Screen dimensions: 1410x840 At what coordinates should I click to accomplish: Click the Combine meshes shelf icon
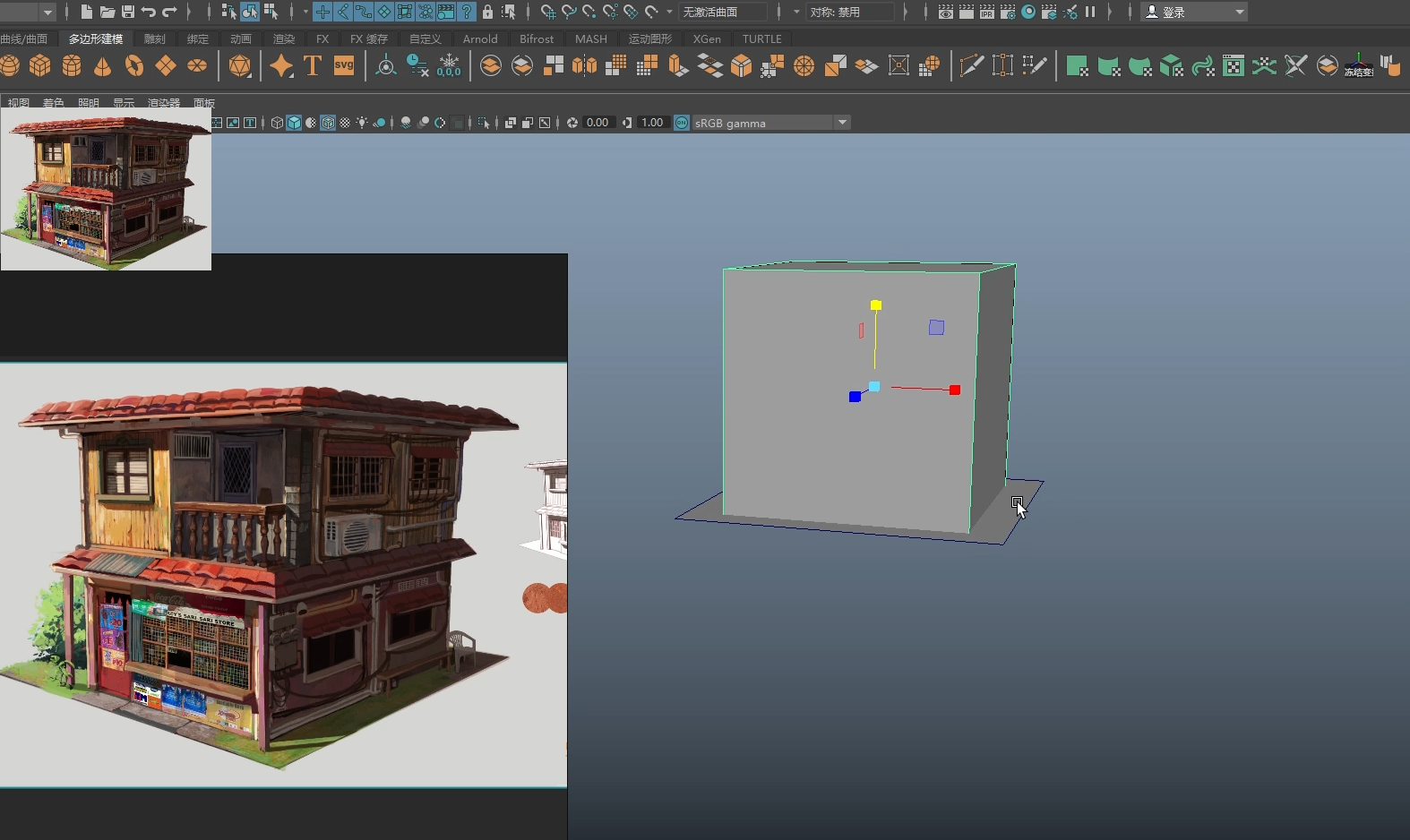491,65
